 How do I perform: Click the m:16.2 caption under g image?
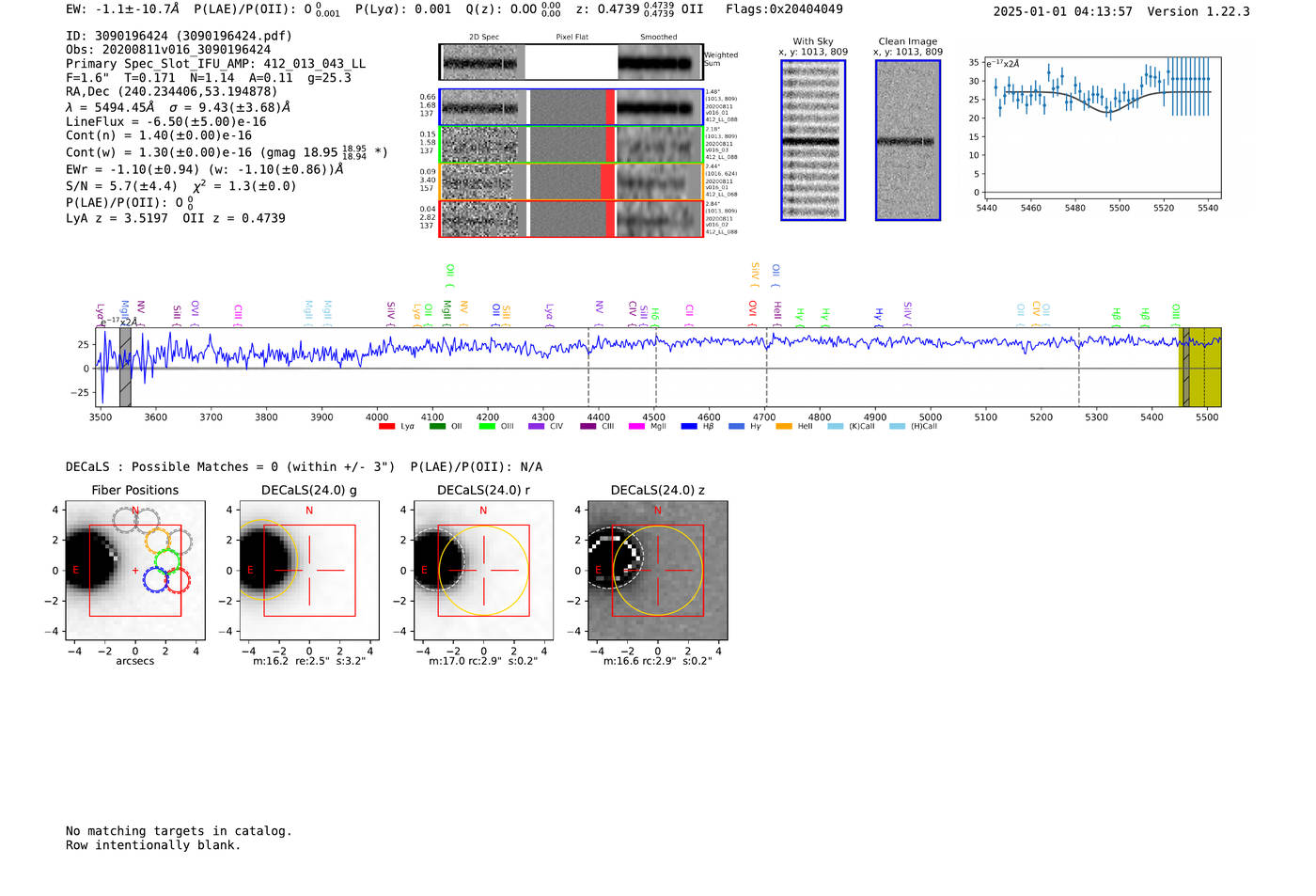tap(309, 661)
